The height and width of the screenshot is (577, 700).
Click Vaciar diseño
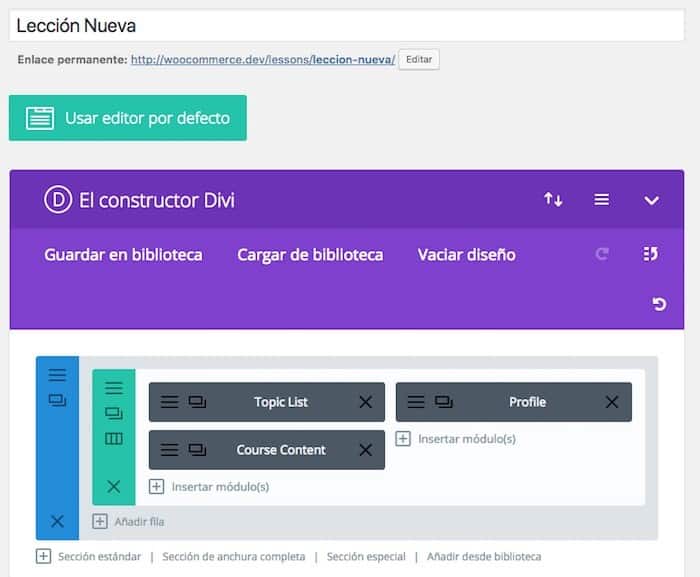467,255
